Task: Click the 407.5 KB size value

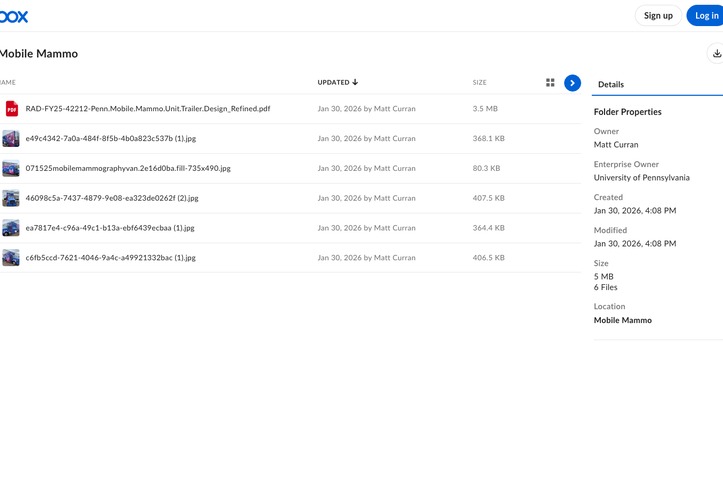Action: [x=488, y=198]
